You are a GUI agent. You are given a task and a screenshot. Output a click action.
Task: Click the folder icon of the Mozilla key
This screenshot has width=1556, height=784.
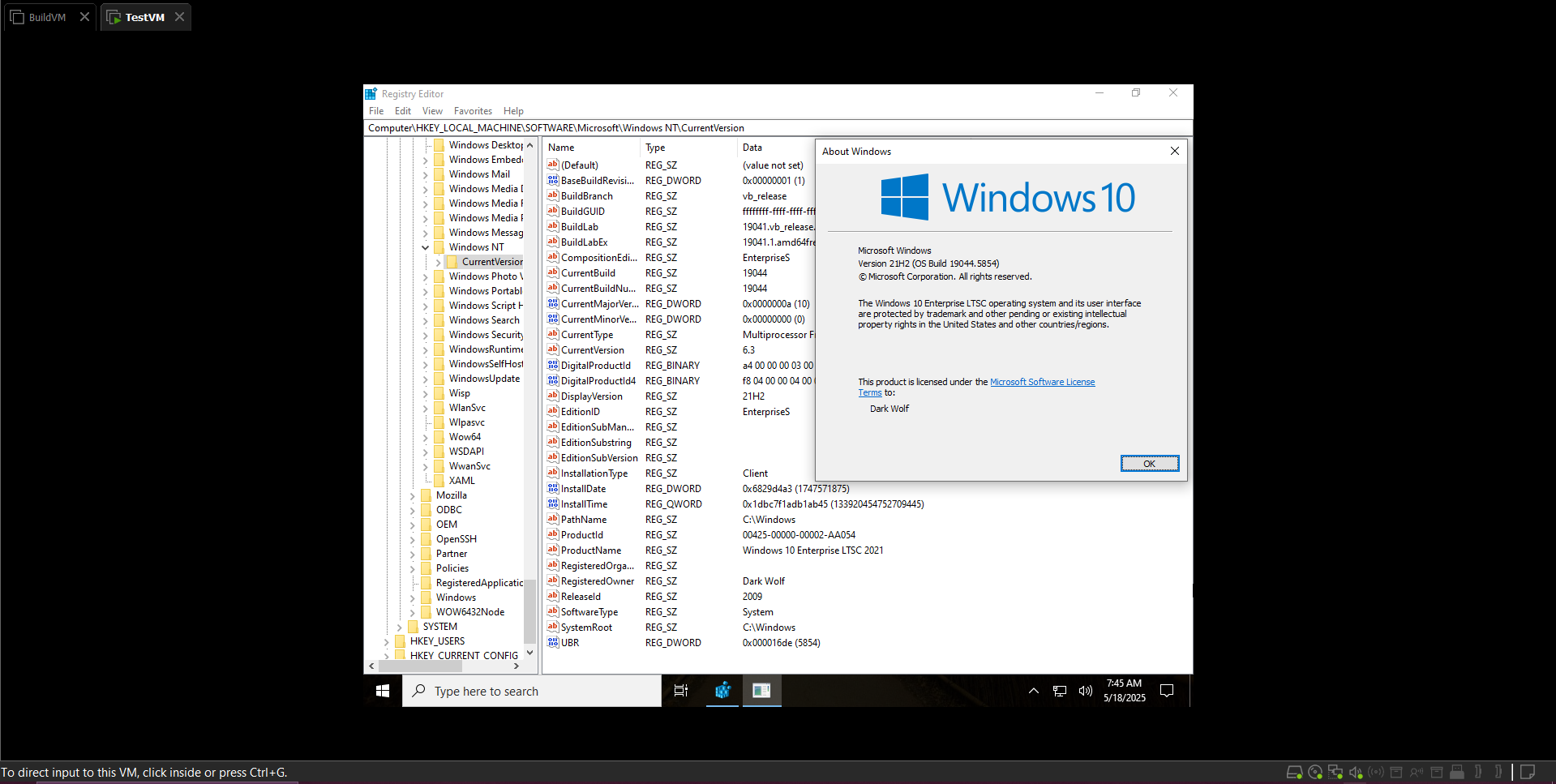pyautogui.click(x=427, y=495)
